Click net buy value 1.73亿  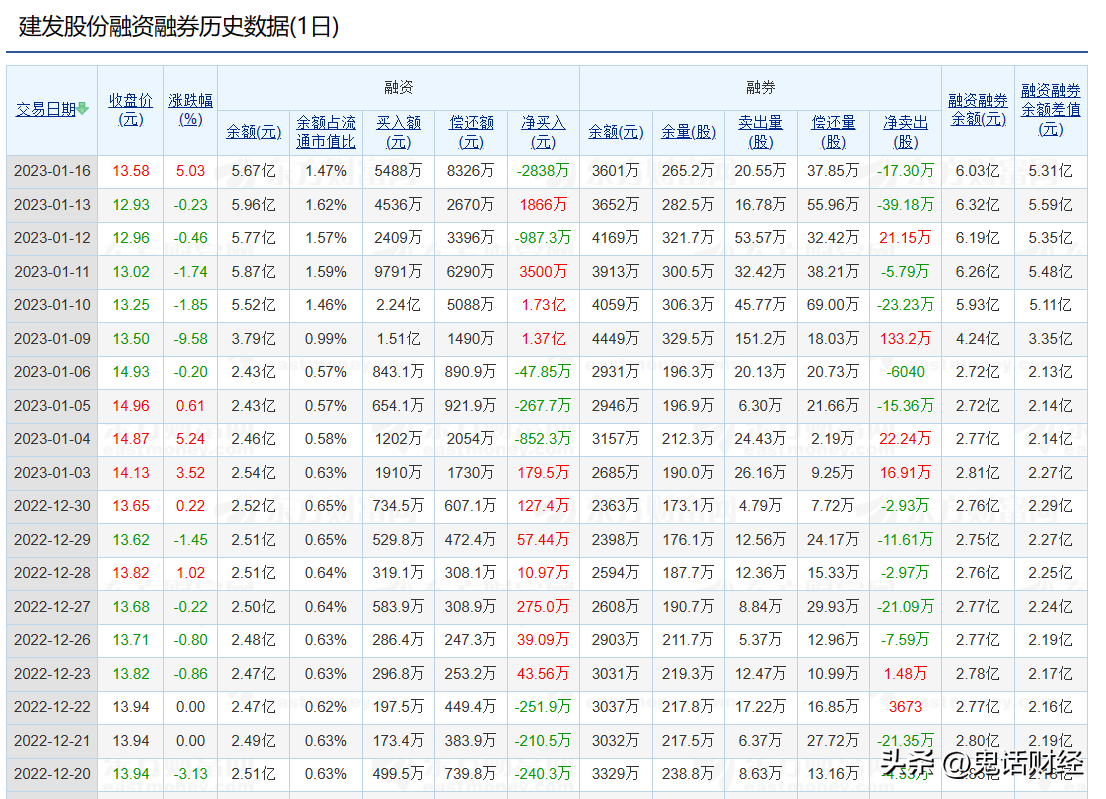coord(543,305)
